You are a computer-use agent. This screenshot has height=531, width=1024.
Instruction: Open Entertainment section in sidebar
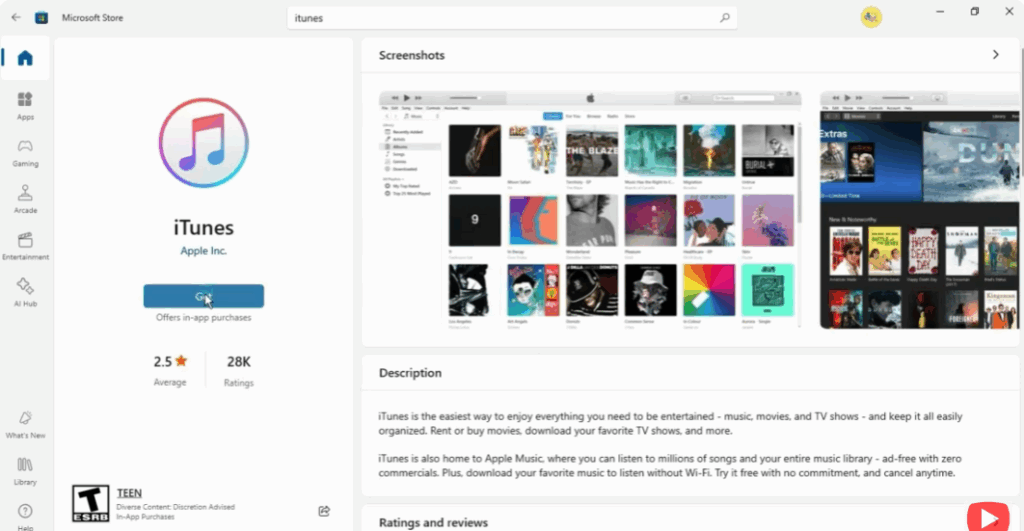click(x=25, y=244)
